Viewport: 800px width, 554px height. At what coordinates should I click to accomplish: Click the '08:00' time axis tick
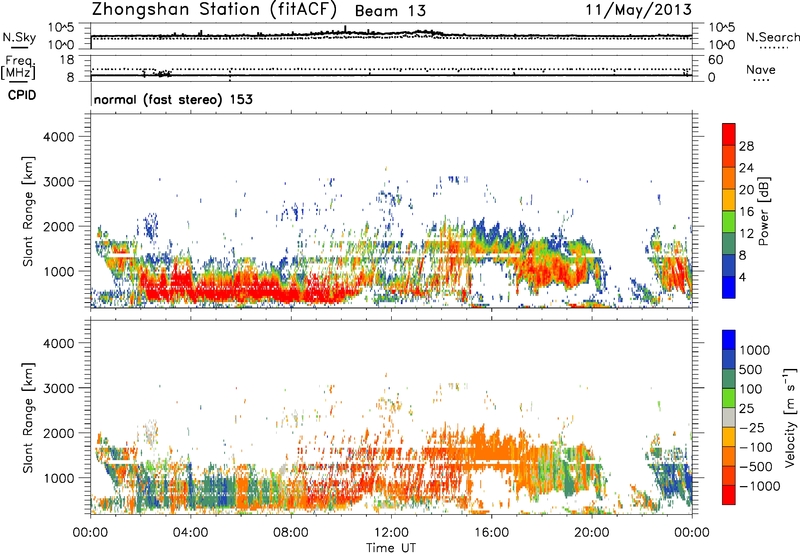pos(291,533)
